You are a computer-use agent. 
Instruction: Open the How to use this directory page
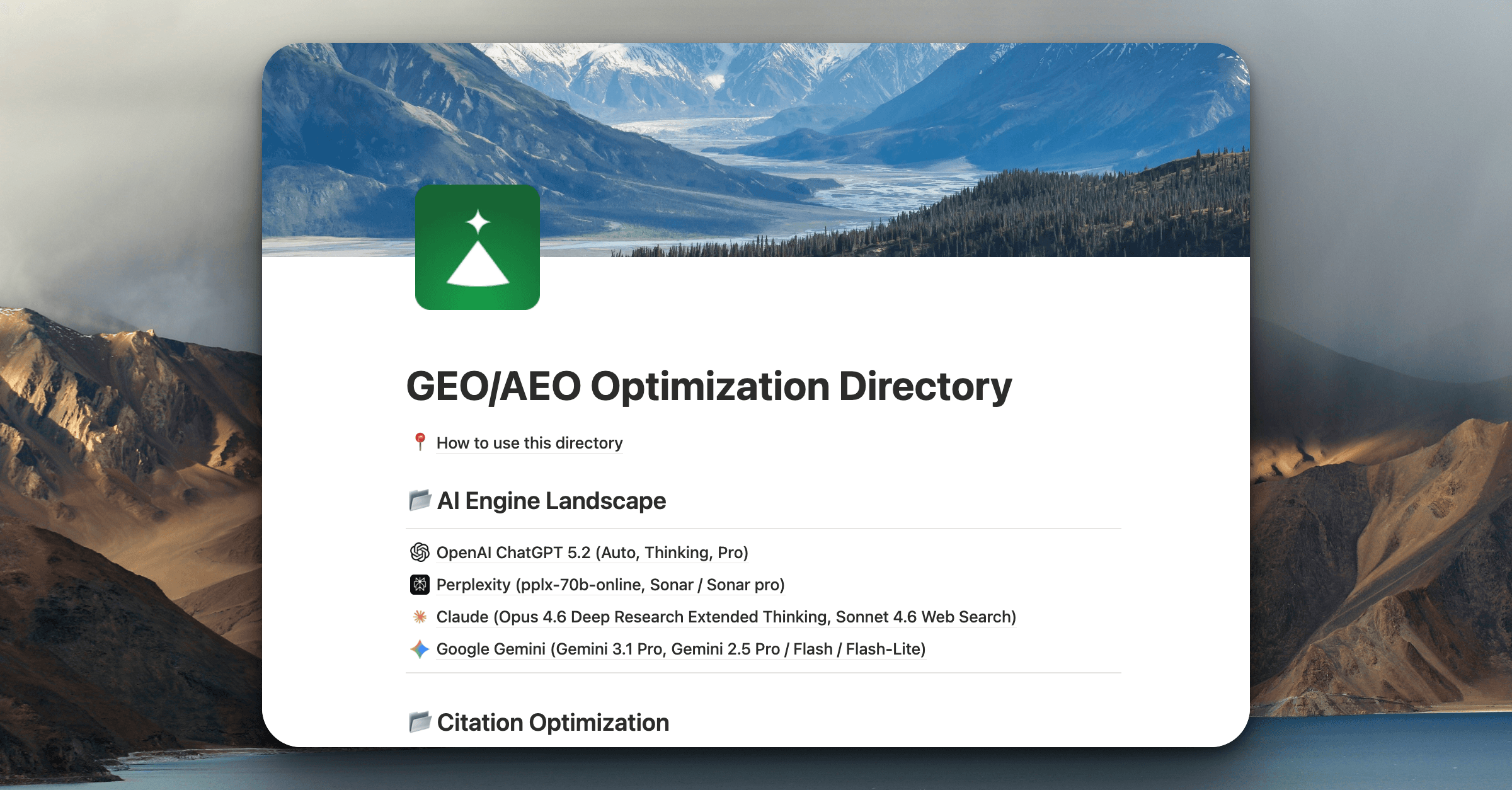click(529, 443)
